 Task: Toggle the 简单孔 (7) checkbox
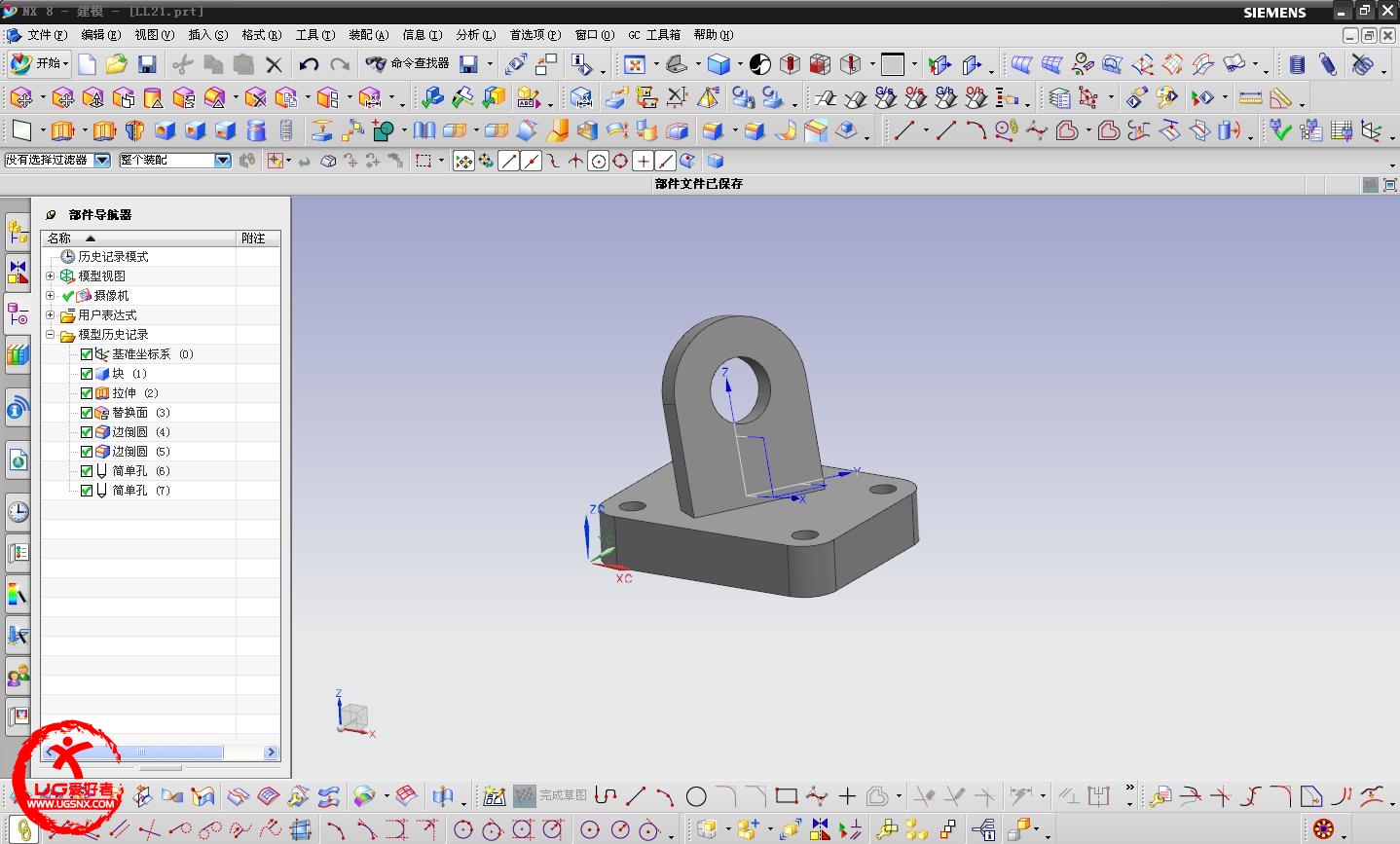87,491
